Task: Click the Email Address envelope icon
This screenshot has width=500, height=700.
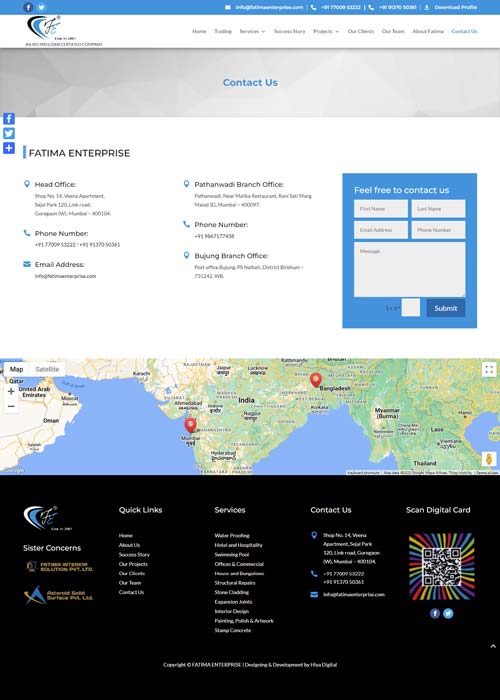Action: tap(27, 264)
